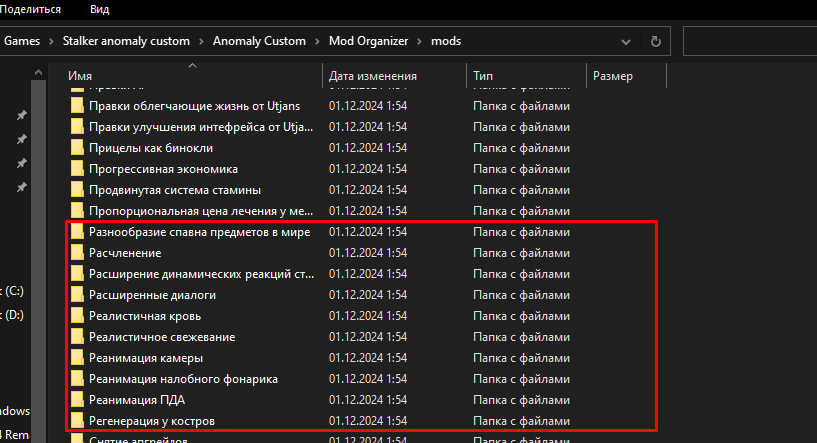Select the Прицелы как бинокли folder icon
Screen dimensions: 817x443
[x=77, y=148]
